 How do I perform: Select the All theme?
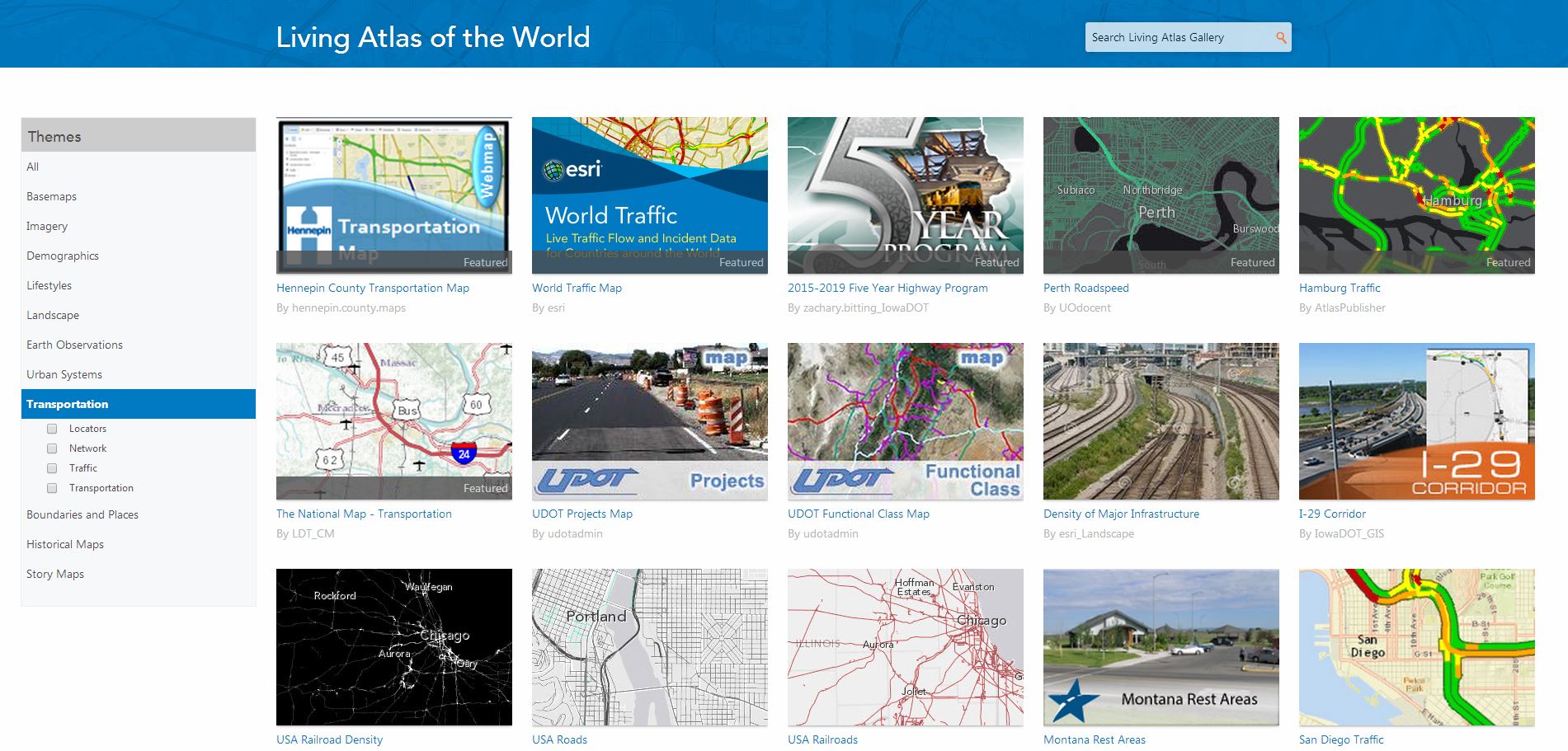(139, 167)
